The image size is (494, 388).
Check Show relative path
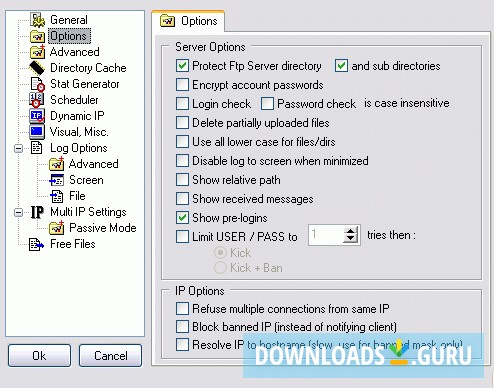[x=182, y=180]
